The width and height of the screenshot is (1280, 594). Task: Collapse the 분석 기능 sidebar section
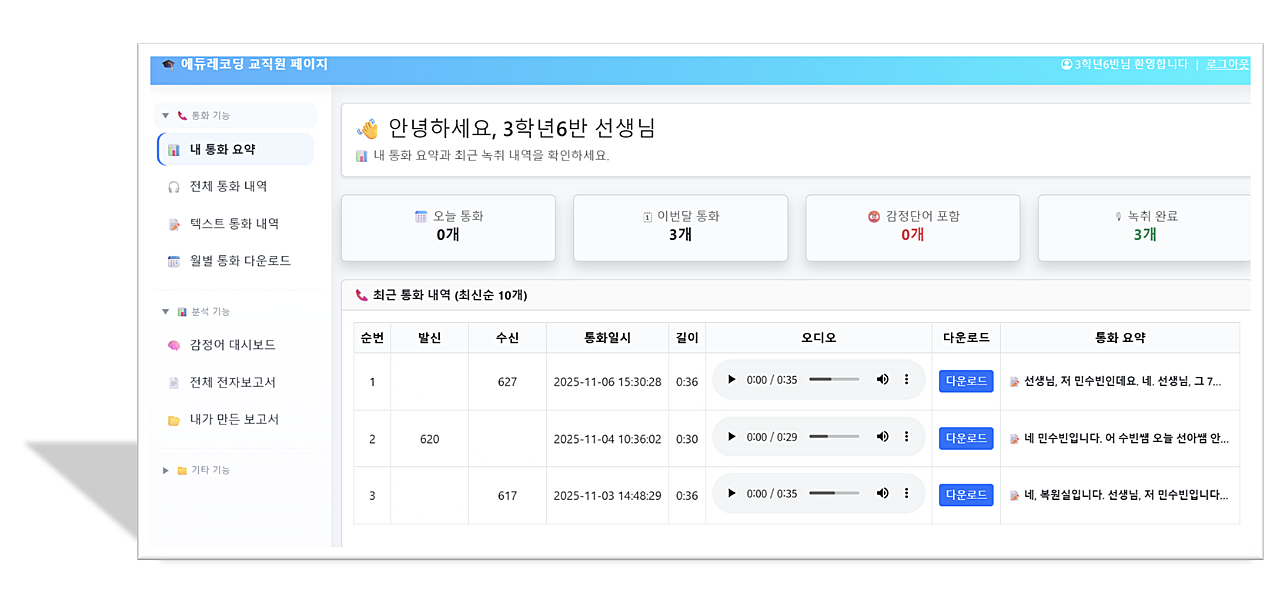tap(166, 312)
